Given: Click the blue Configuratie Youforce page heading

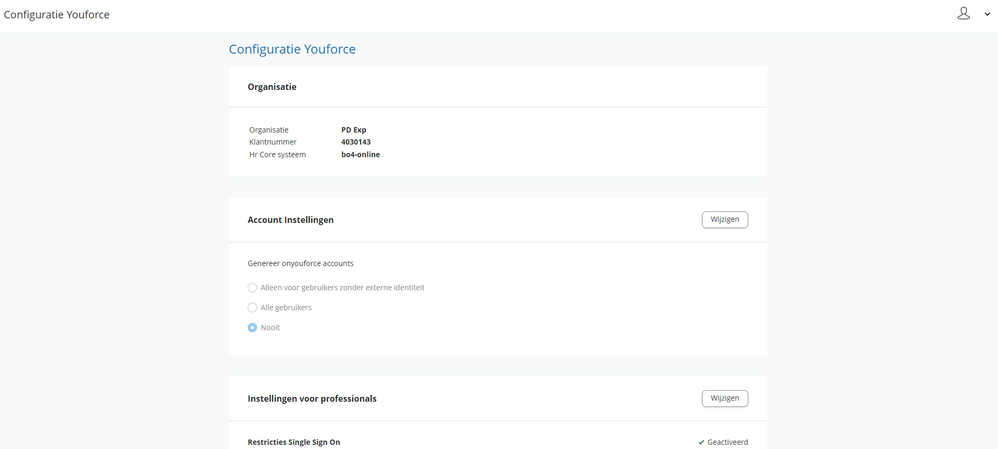Looking at the screenshot, I should coord(292,49).
